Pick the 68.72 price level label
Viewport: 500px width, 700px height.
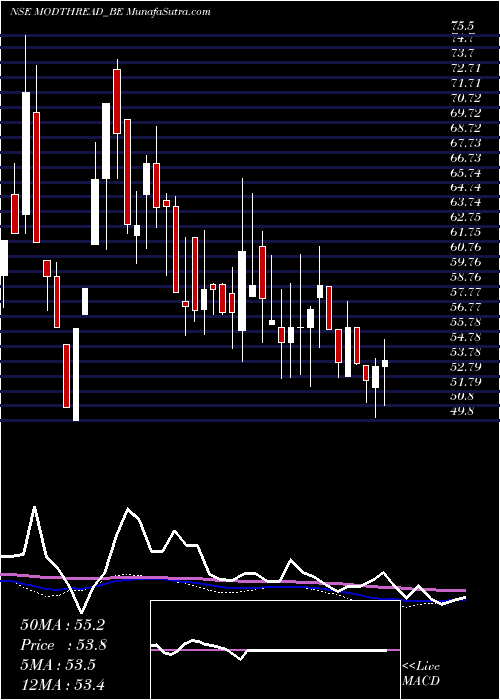pyautogui.click(x=465, y=128)
